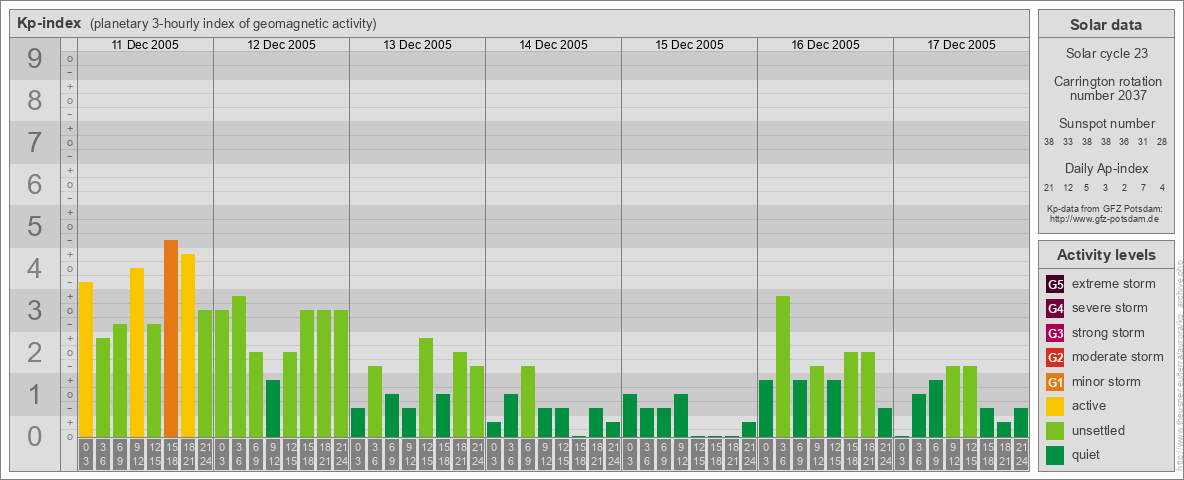Click the tall 3-6 bar on 16 Dec
The image size is (1184, 480).
tap(783, 367)
